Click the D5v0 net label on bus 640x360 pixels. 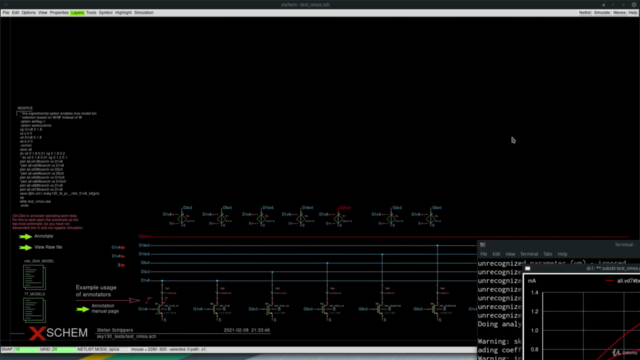click(x=145, y=263)
